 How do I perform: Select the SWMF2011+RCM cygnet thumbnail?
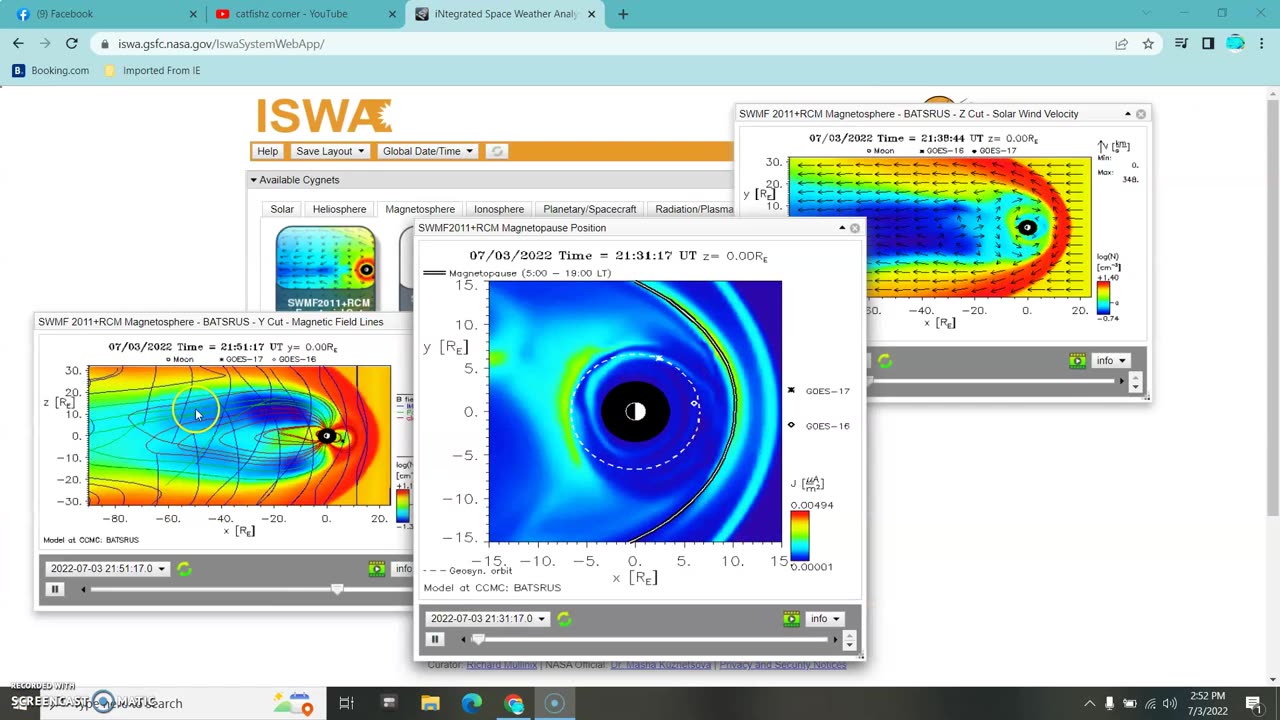[x=326, y=268]
